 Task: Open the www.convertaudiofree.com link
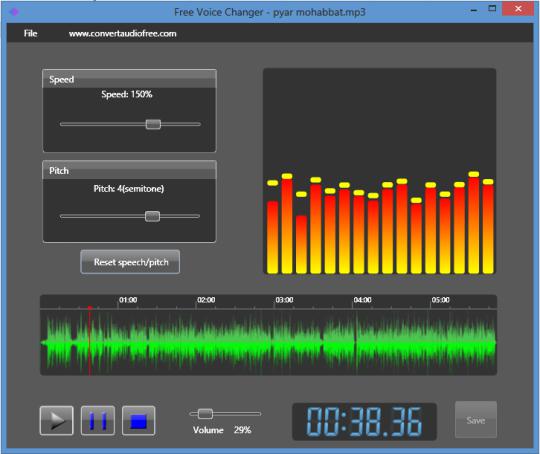pyautogui.click(x=123, y=33)
